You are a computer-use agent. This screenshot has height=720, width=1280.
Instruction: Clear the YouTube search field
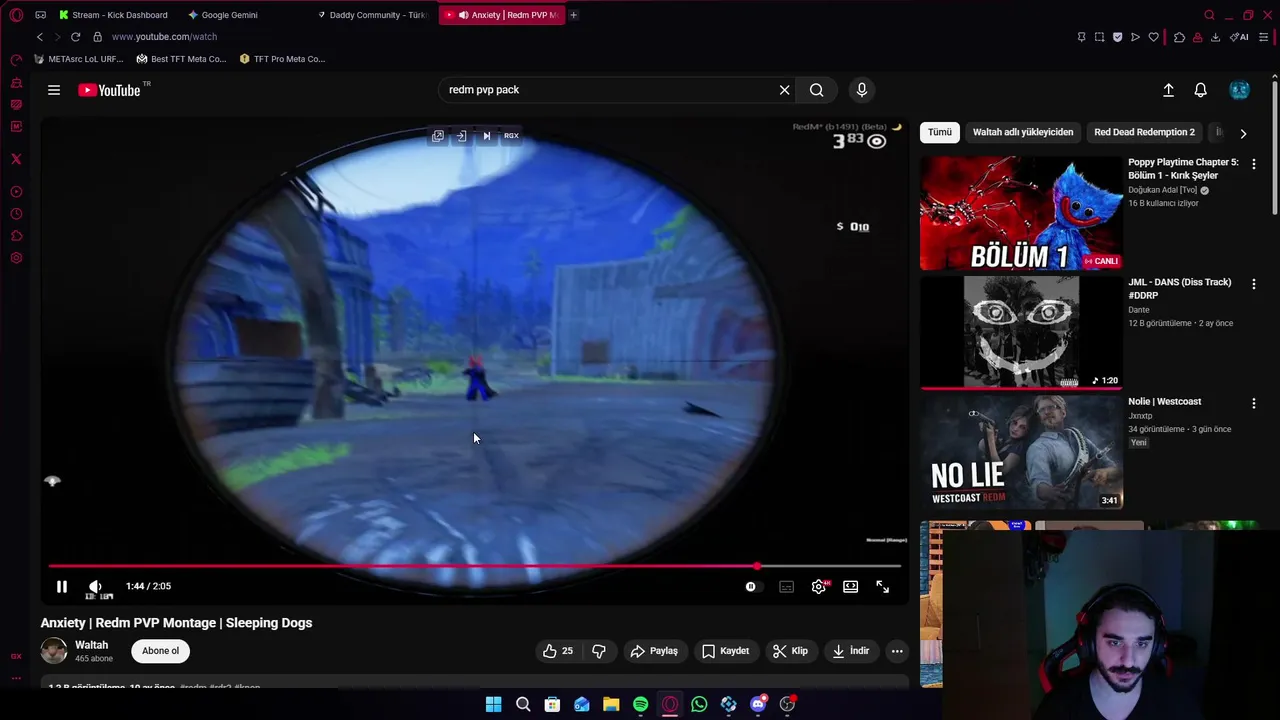[784, 90]
